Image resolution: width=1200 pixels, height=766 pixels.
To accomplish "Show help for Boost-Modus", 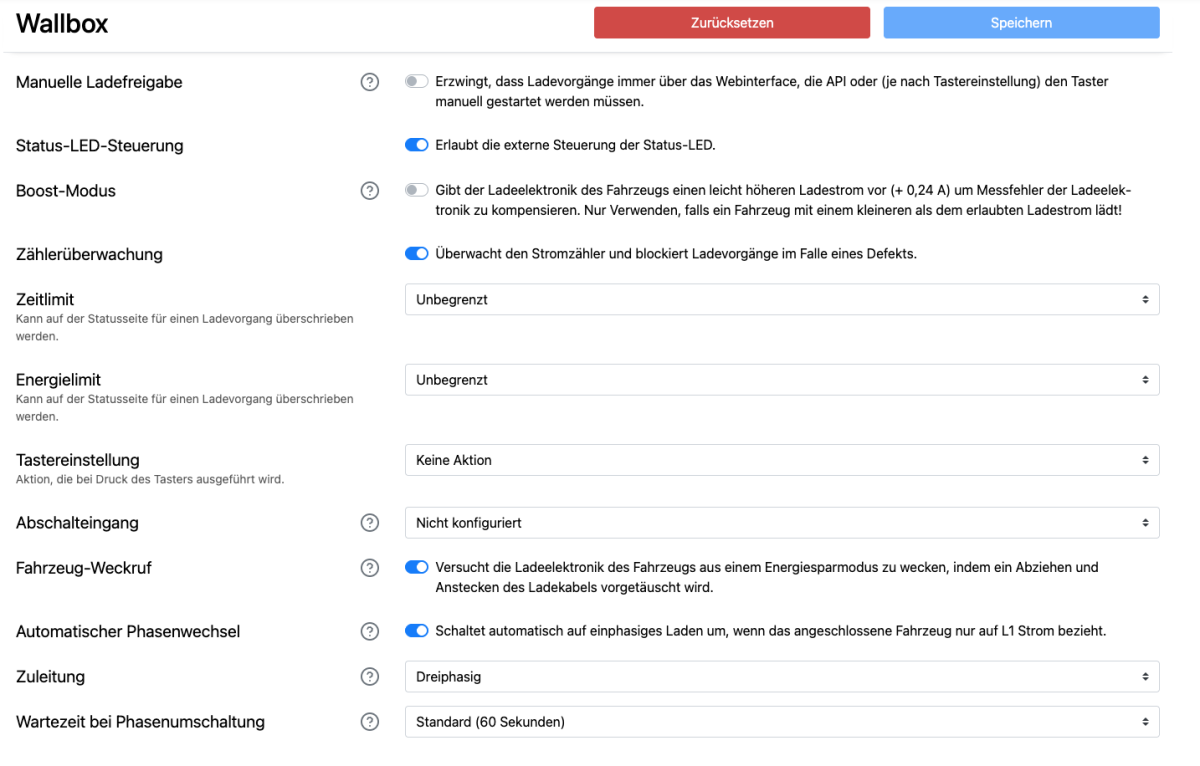I will (x=369, y=191).
